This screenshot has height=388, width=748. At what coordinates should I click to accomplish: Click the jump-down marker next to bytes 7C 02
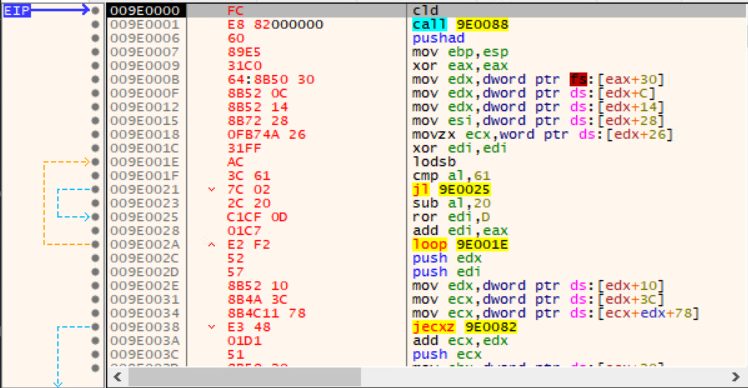[212, 189]
